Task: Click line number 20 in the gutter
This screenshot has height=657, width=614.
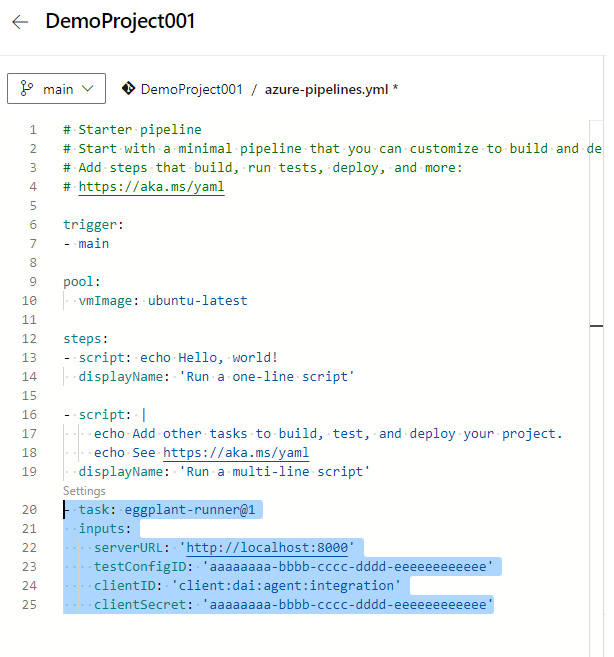Action: click(29, 510)
